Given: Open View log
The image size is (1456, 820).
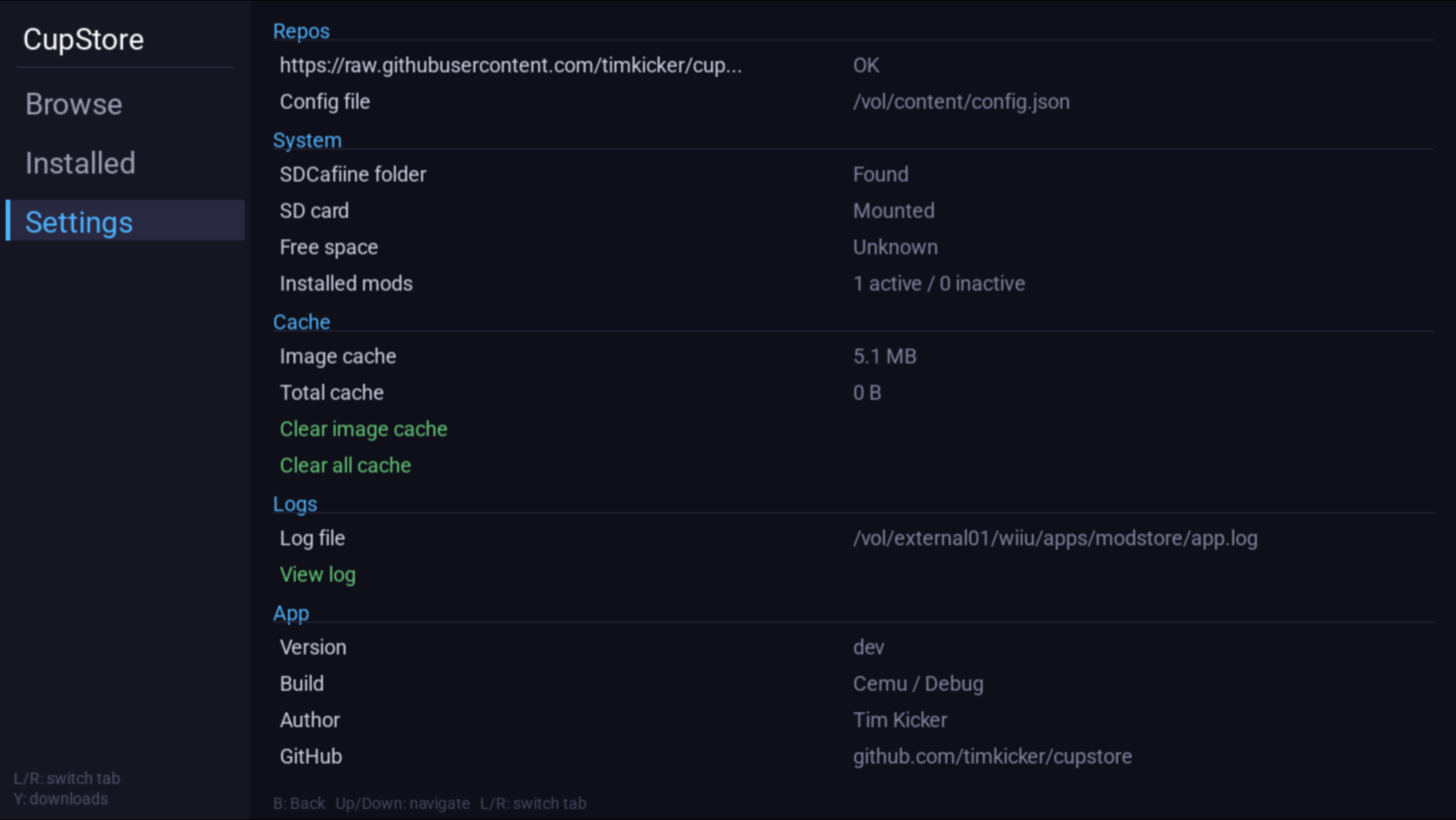Looking at the screenshot, I should tap(318, 575).
